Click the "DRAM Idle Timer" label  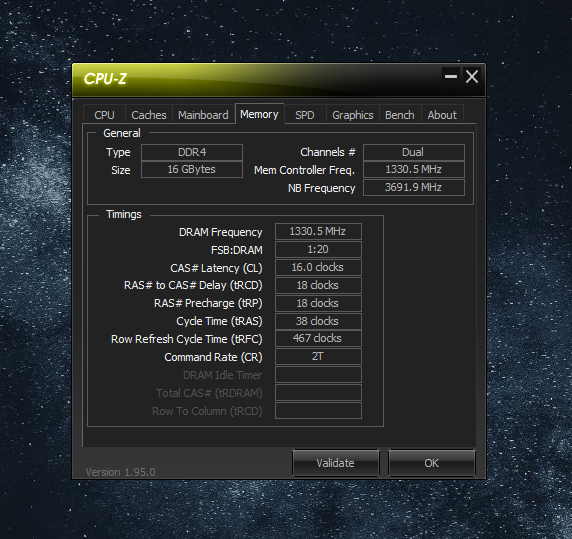pyautogui.click(x=223, y=375)
